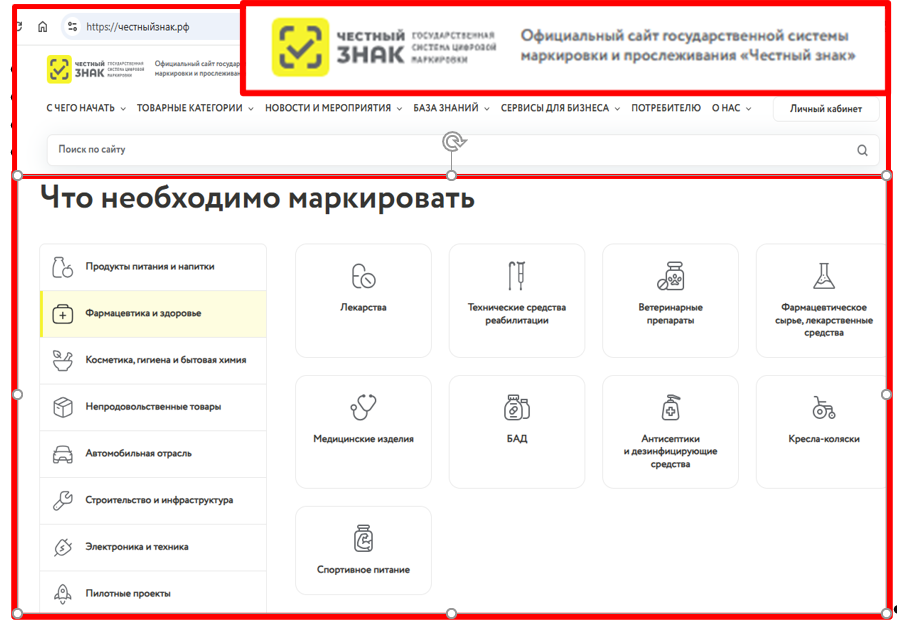The image size is (897, 620).
Task: Click the rotation handle above the selected picture
Action: 454,141
